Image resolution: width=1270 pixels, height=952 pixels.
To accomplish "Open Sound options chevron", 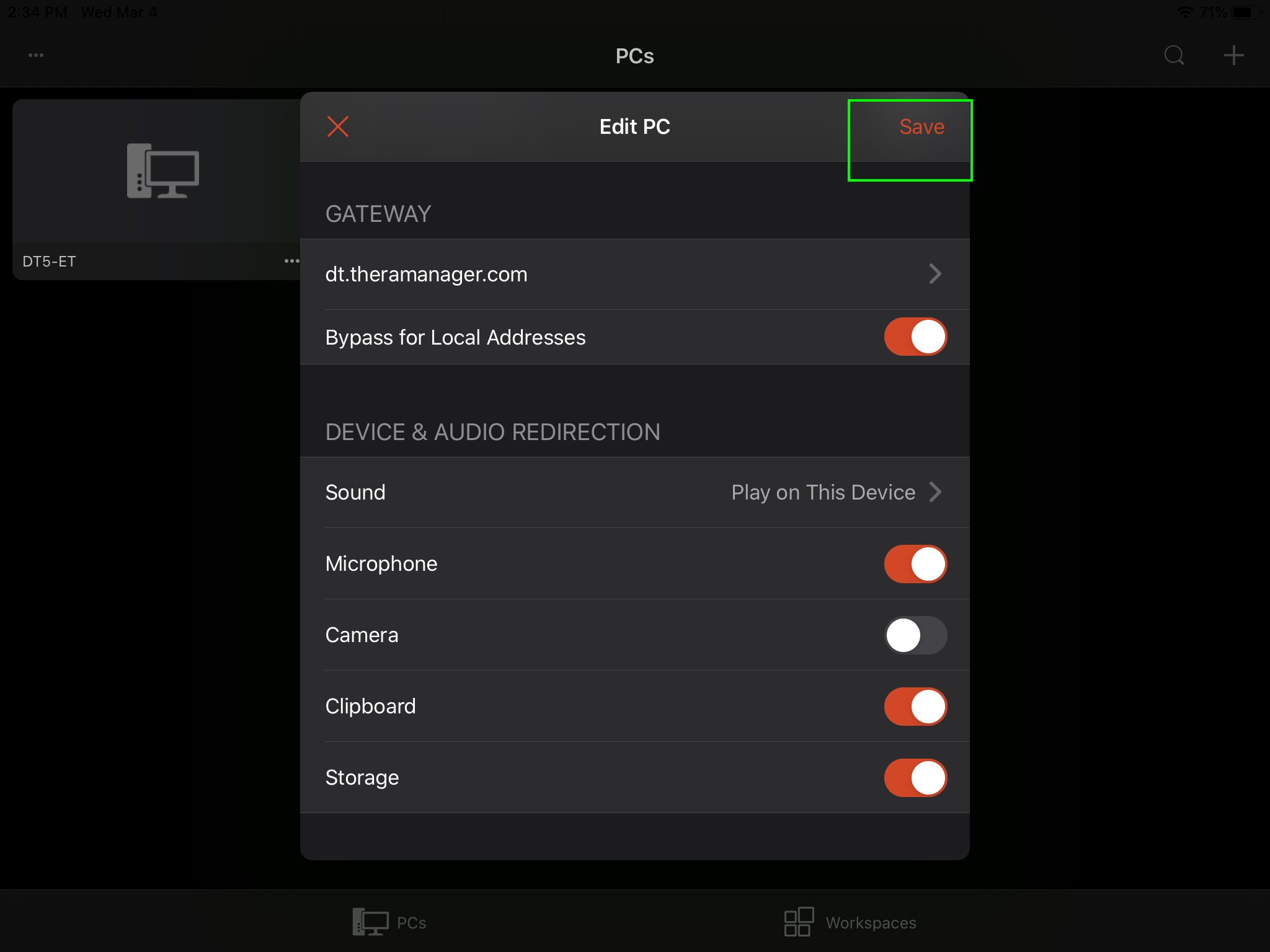I will pyautogui.click(x=935, y=492).
